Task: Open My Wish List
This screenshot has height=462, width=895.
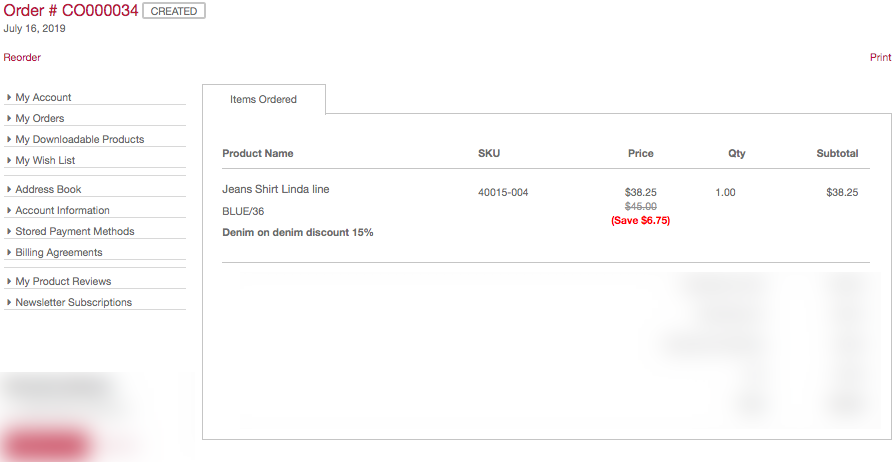Action: click(x=45, y=161)
